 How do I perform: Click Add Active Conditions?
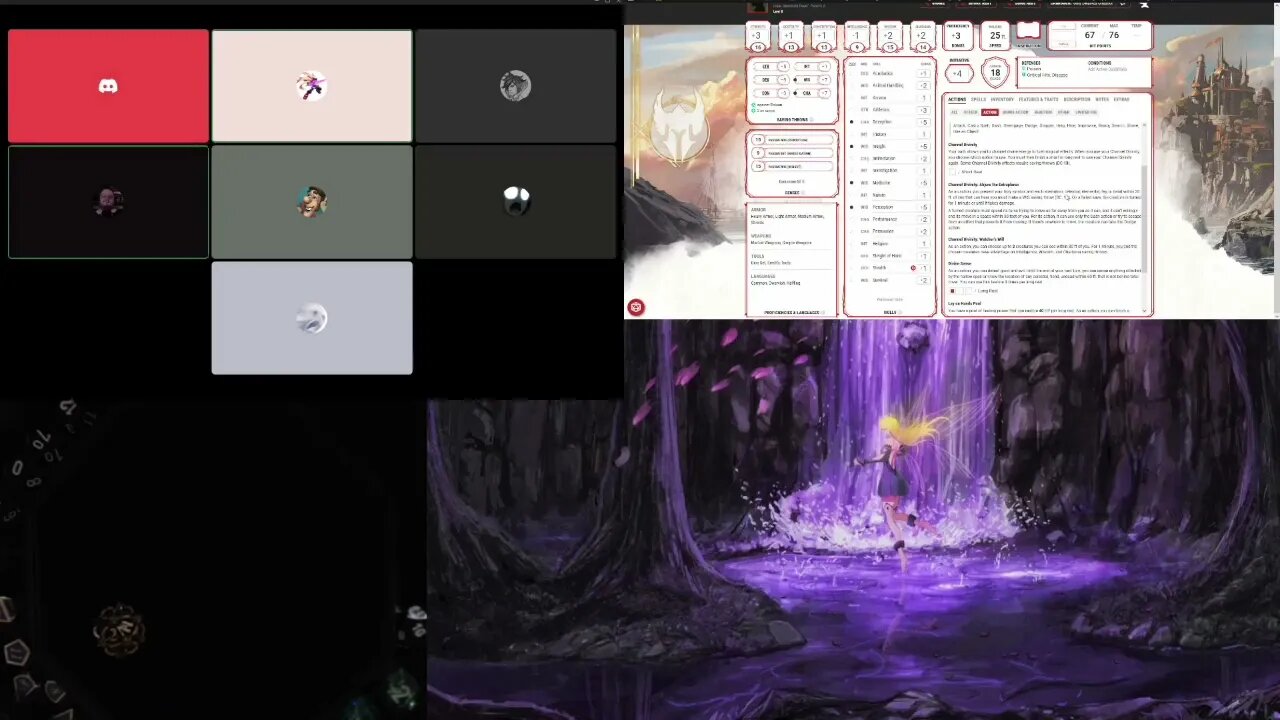(1107, 69)
